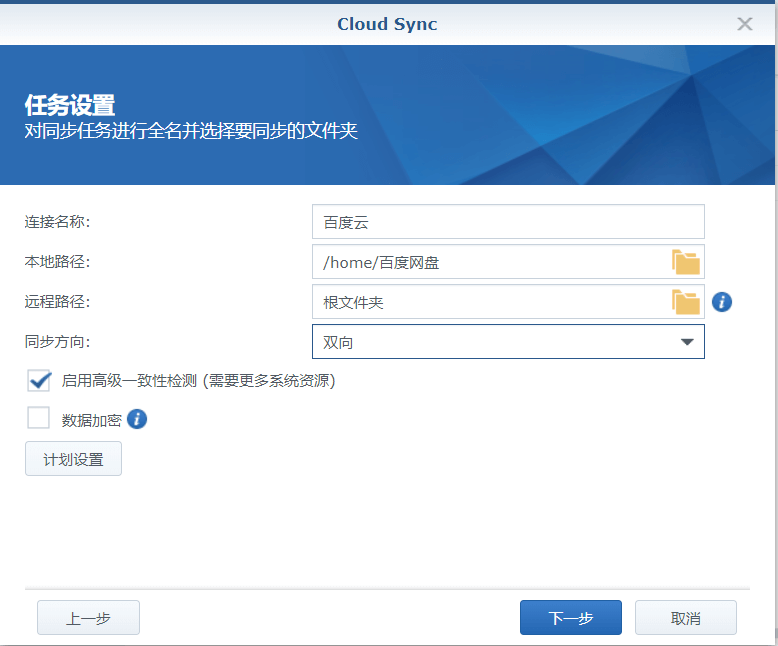Enable the 数据加密 checkbox

tap(39, 419)
